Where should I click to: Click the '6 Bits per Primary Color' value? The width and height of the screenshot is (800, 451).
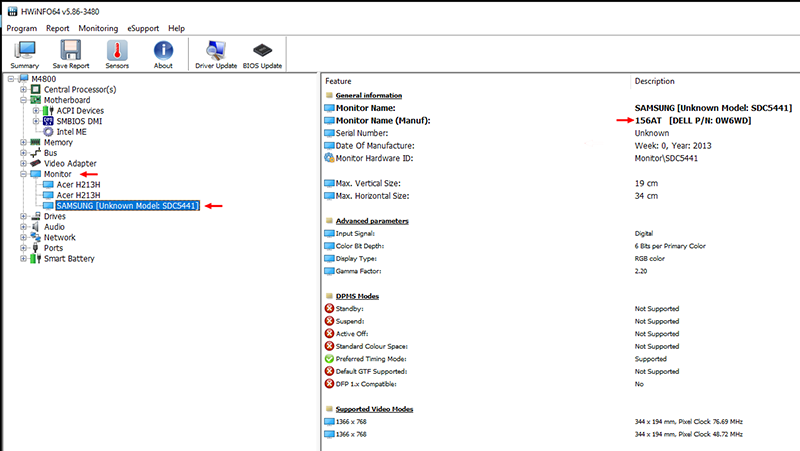click(670, 246)
